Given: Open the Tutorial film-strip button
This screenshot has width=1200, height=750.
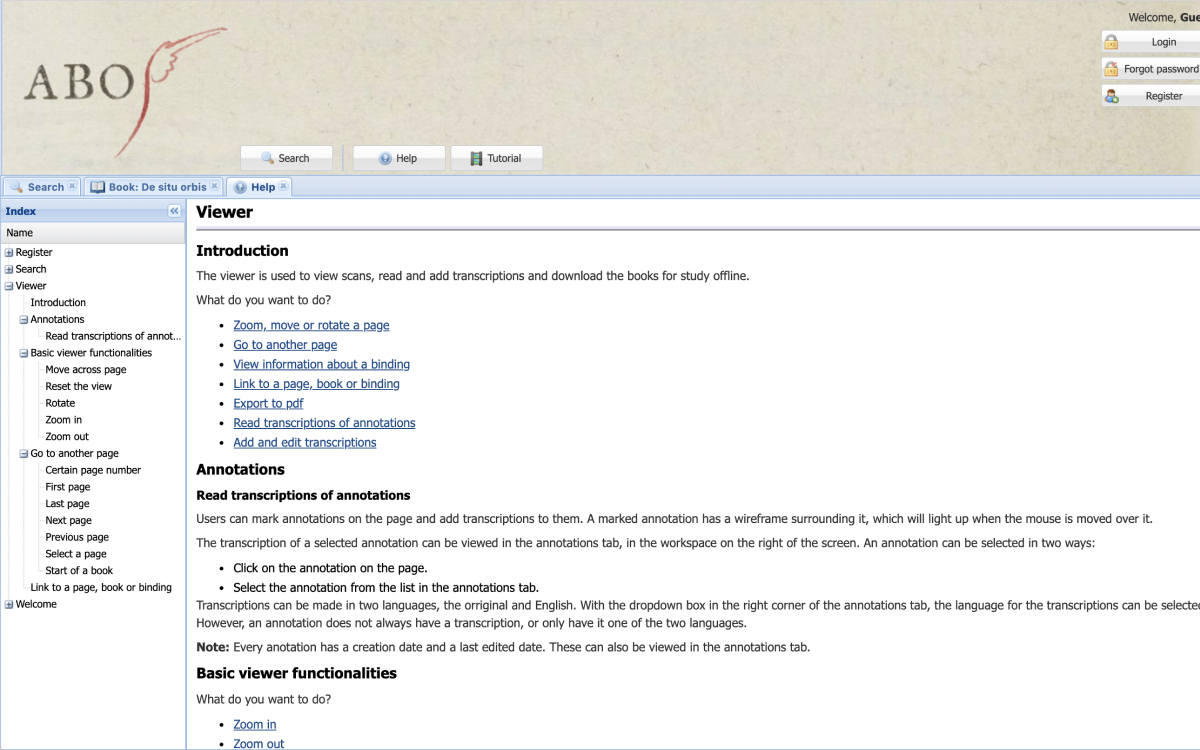Looking at the screenshot, I should (x=496, y=158).
